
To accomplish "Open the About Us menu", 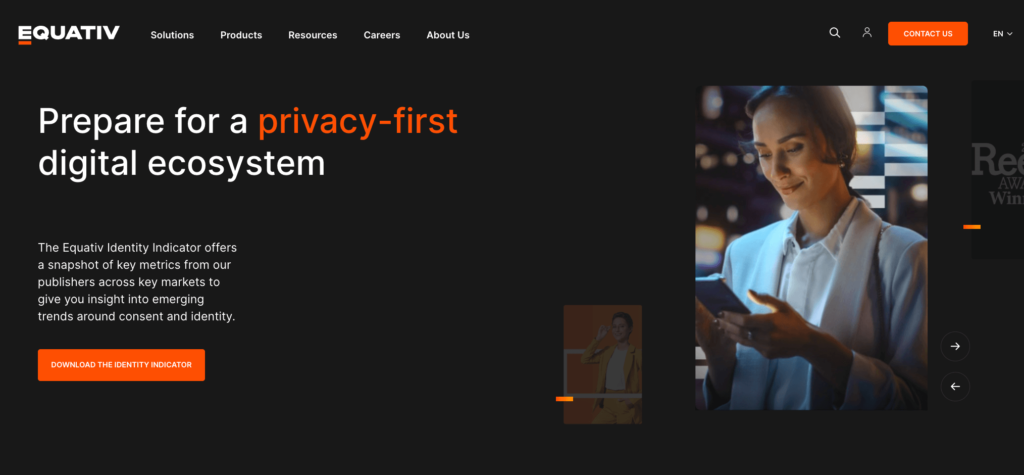I will [x=448, y=35].
